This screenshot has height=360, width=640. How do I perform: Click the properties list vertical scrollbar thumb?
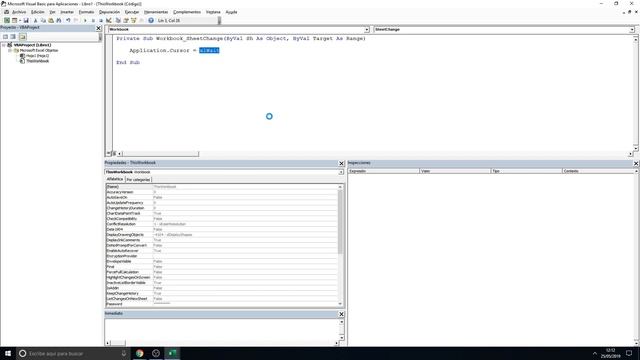pyautogui.click(x=340, y=222)
